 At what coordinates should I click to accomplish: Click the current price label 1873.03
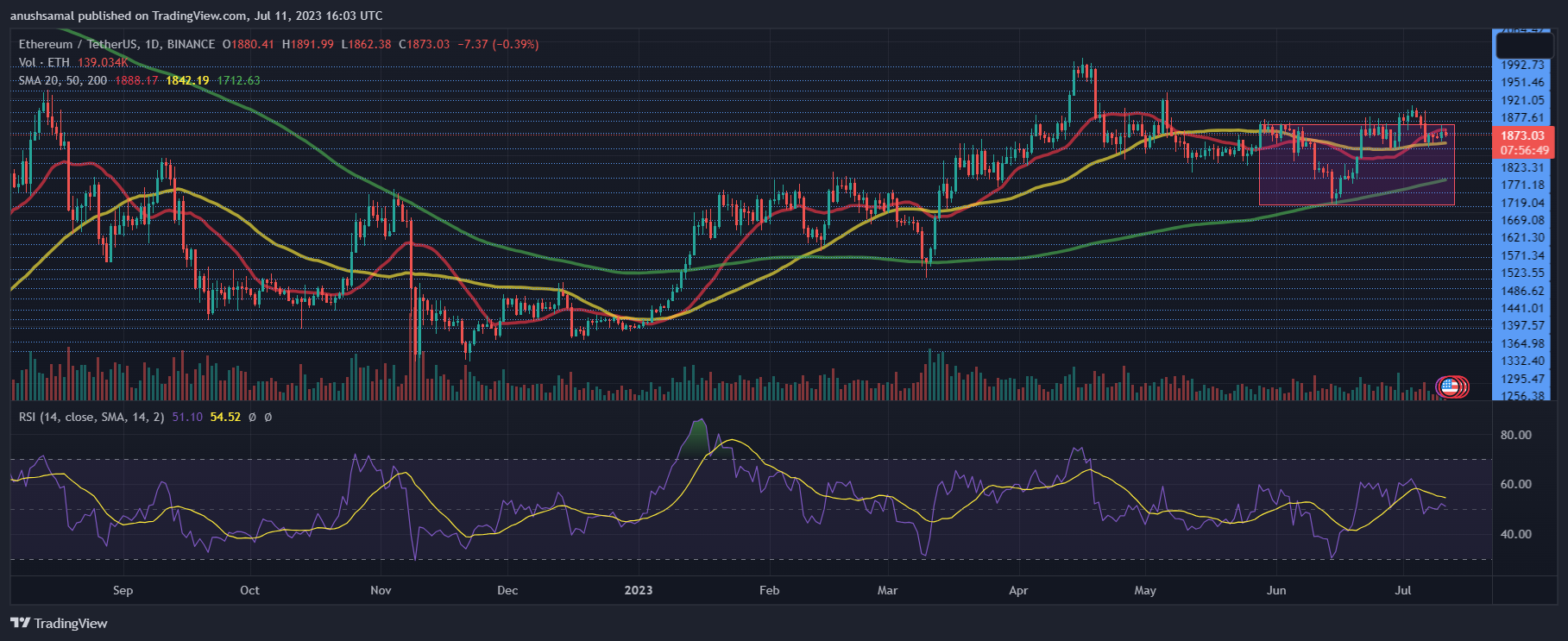tap(1522, 135)
